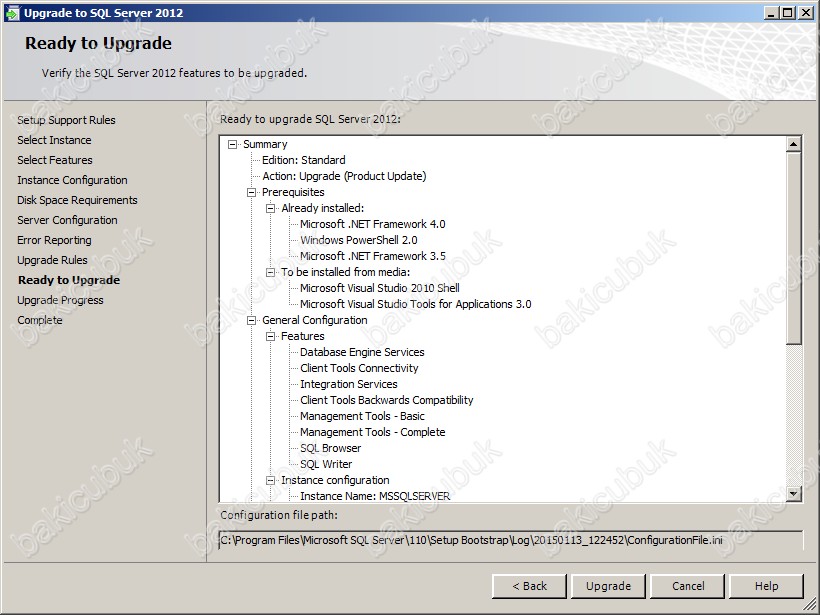Select the Select Features step

55,160
